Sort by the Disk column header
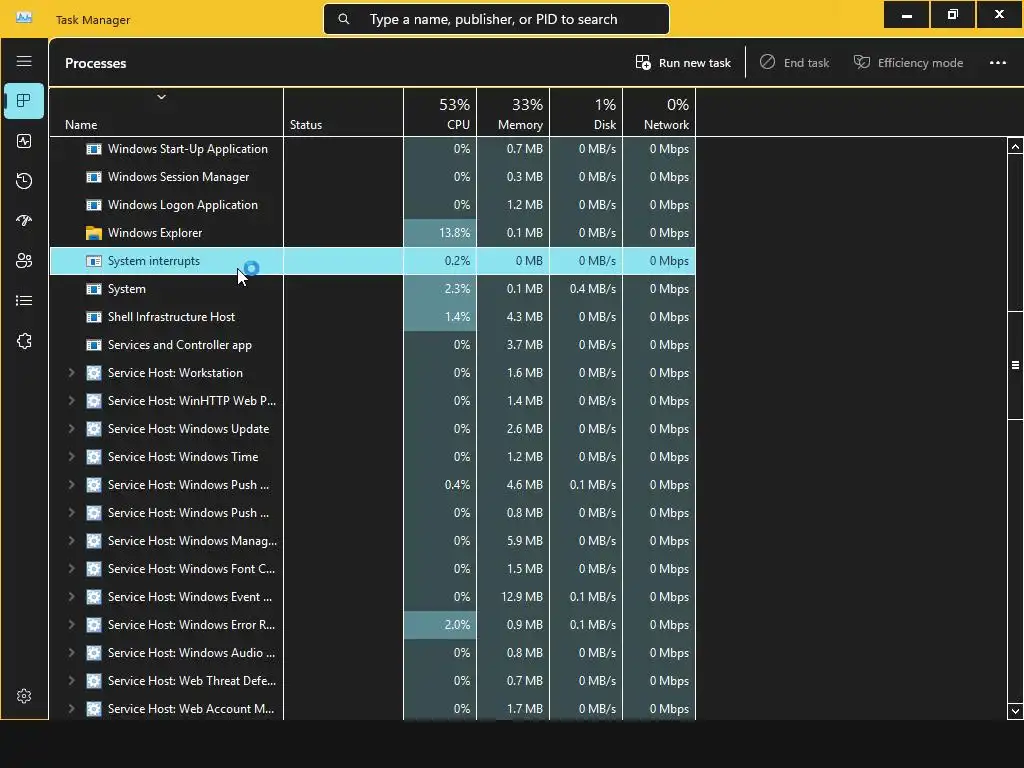 click(x=586, y=112)
